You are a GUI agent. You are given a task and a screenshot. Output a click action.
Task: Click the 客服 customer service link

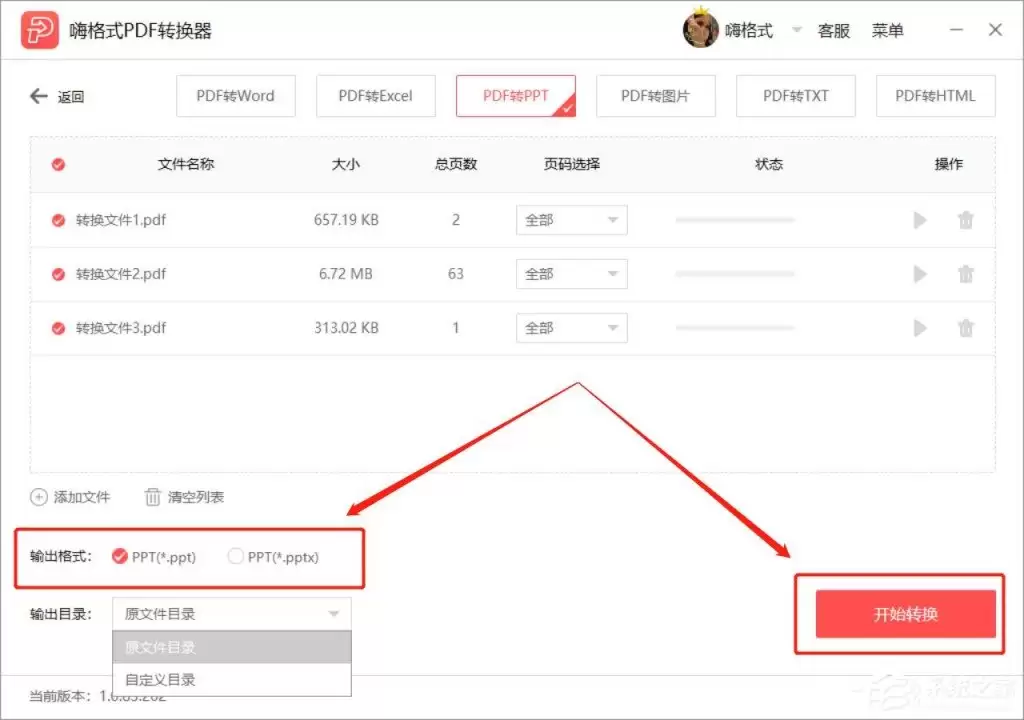coord(834,29)
